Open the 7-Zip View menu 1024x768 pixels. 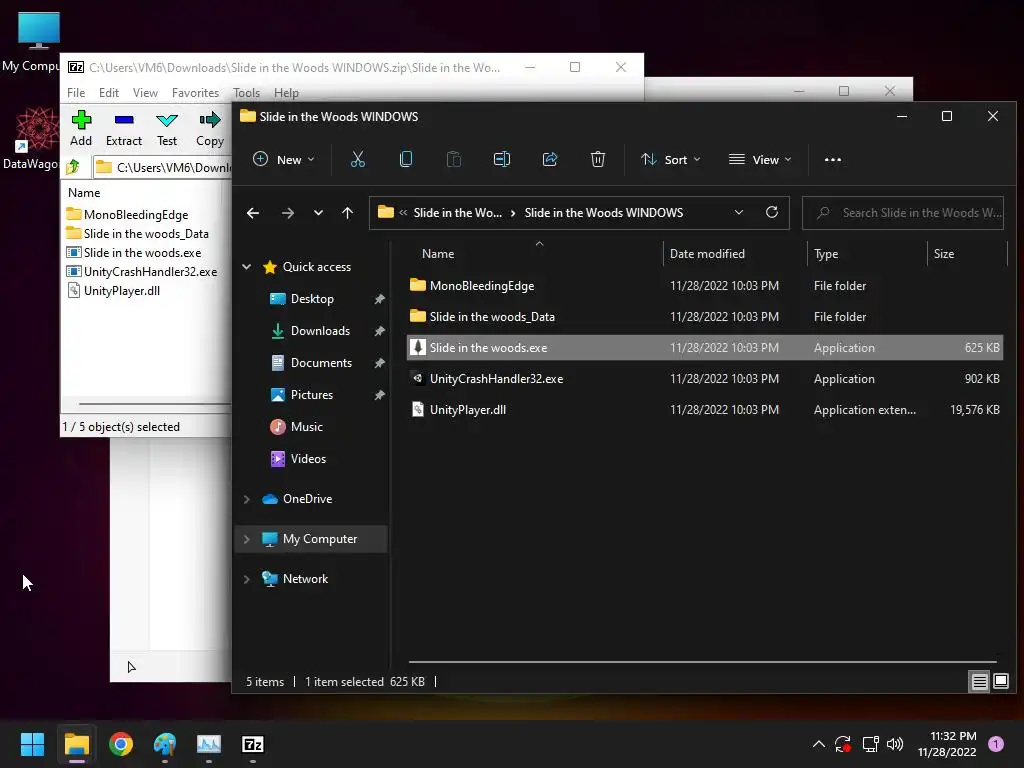coord(146,93)
